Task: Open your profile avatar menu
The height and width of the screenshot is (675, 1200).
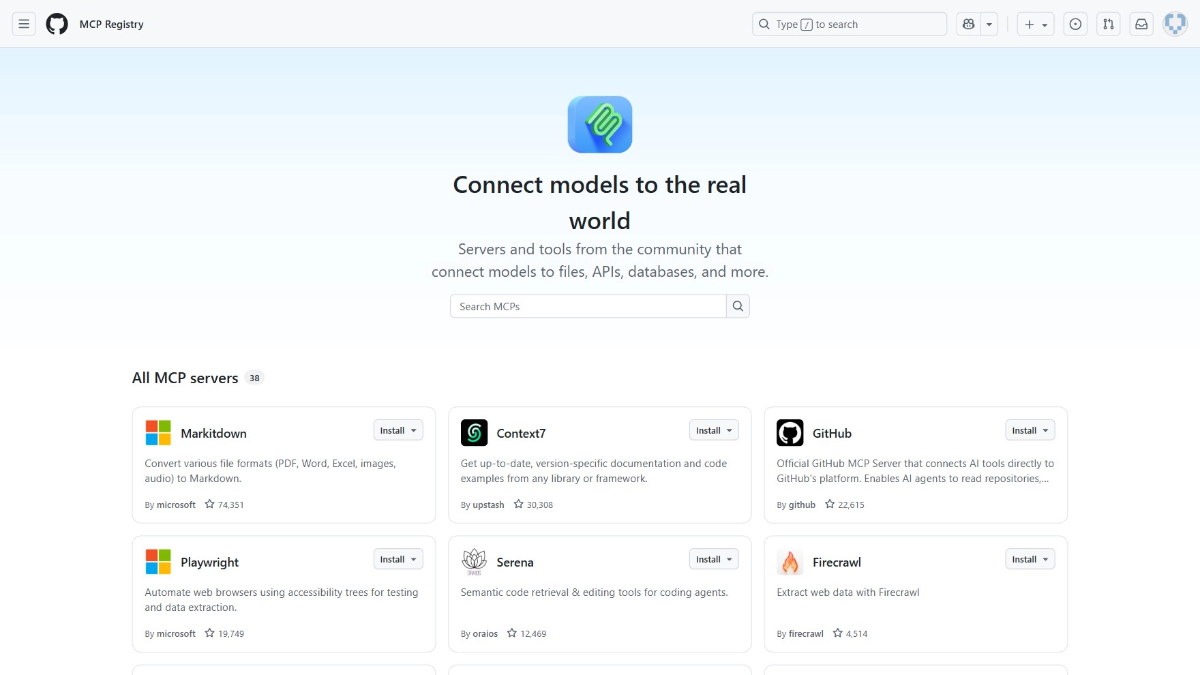Action: click(1174, 23)
